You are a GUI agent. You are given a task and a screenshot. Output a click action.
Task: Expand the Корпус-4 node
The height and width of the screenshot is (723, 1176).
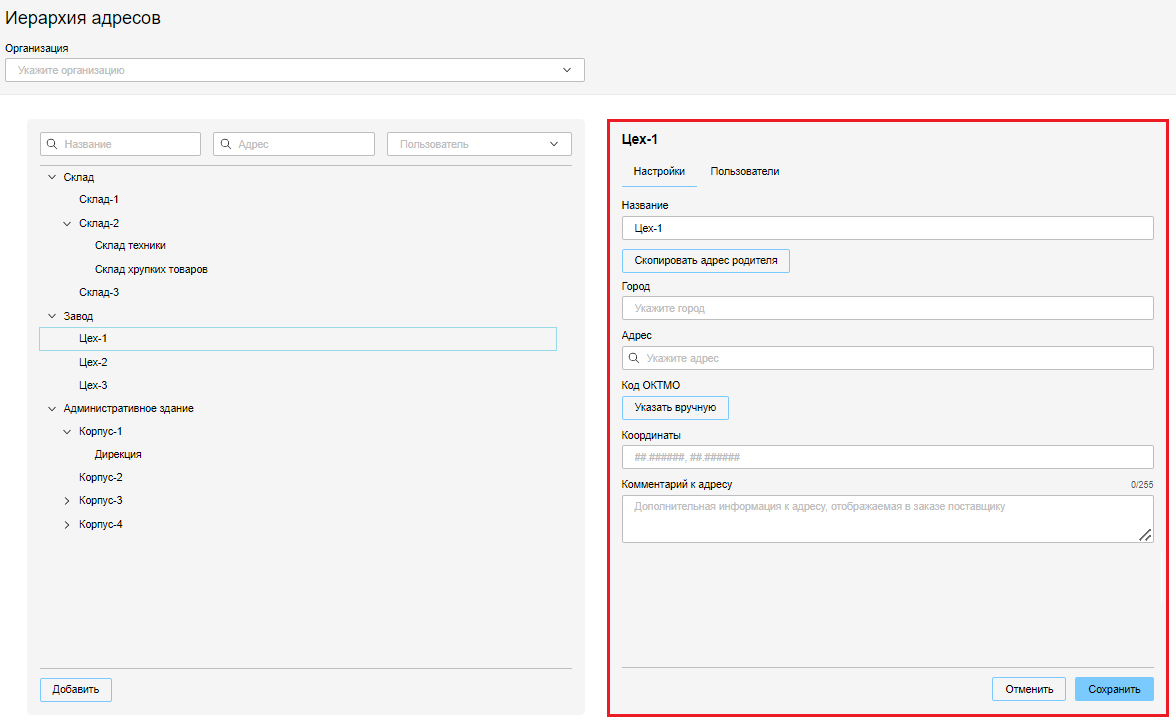tap(68, 525)
